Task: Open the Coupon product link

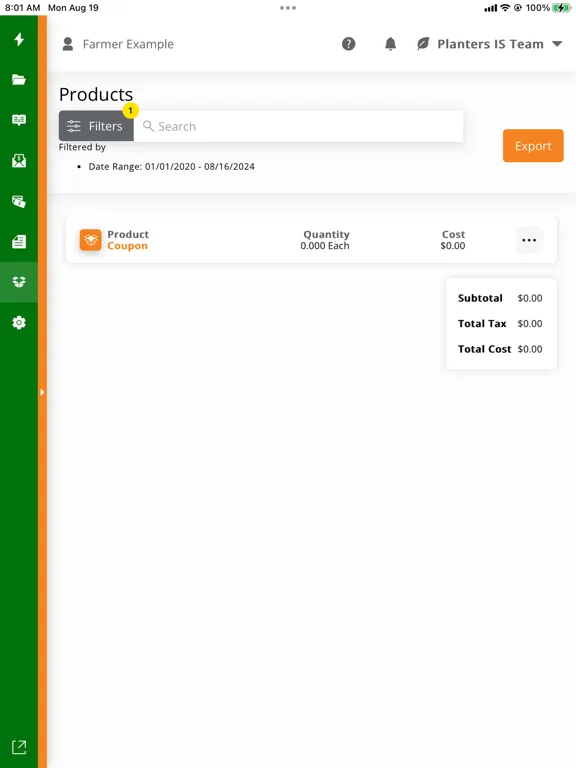Action: (127, 246)
